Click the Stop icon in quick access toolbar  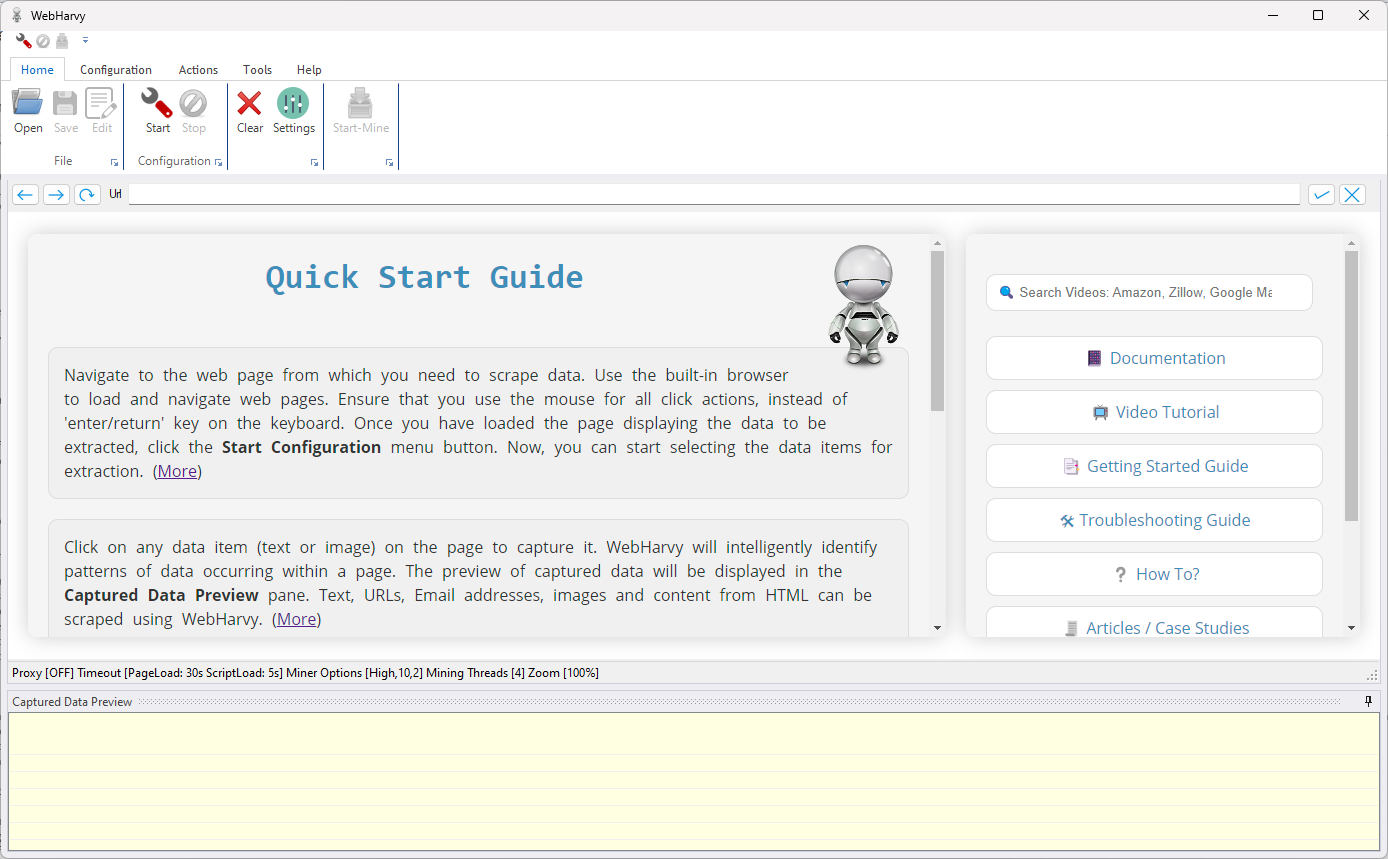42,40
